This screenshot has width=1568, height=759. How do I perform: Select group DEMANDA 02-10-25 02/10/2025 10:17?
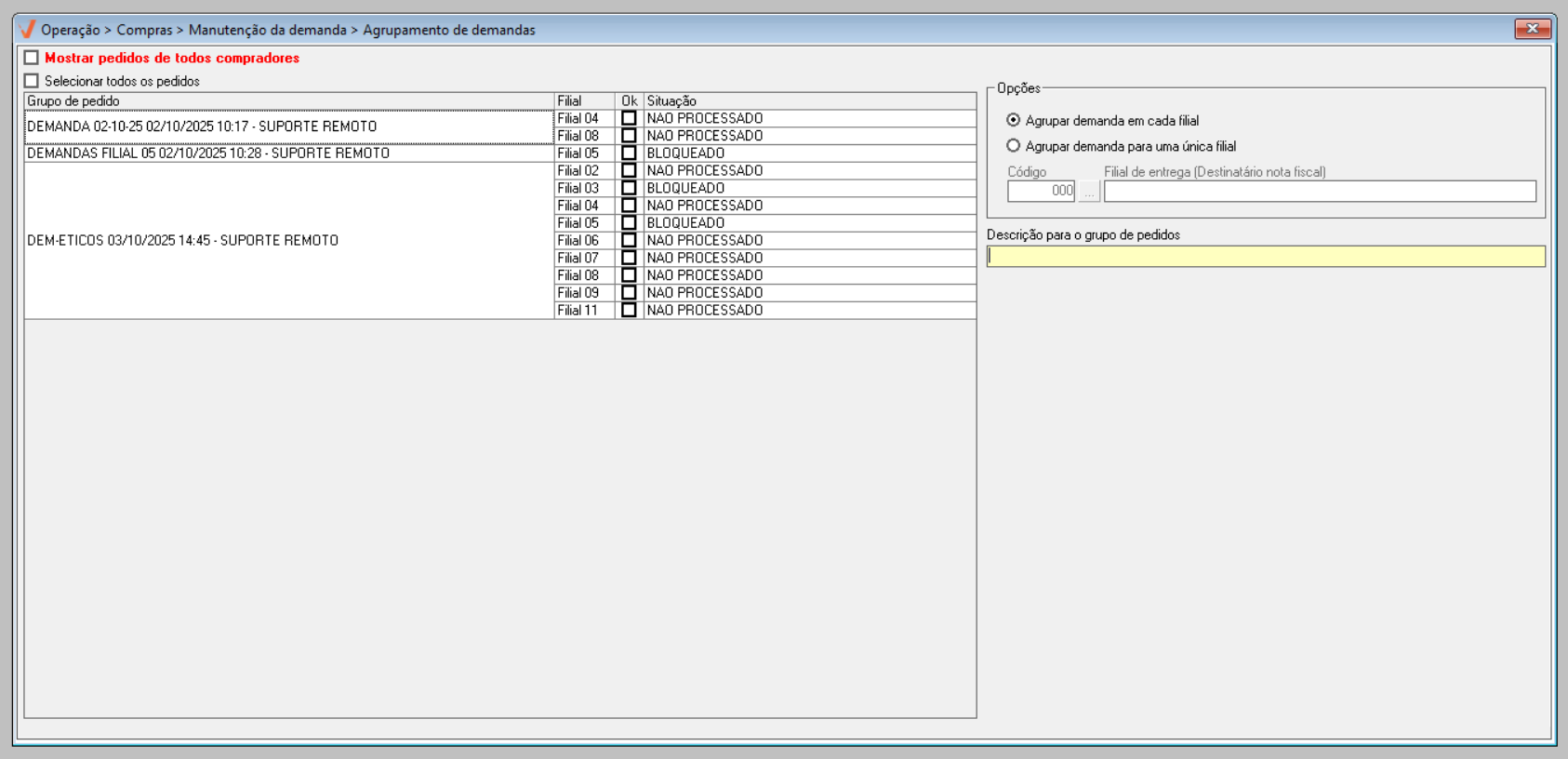tap(289, 126)
